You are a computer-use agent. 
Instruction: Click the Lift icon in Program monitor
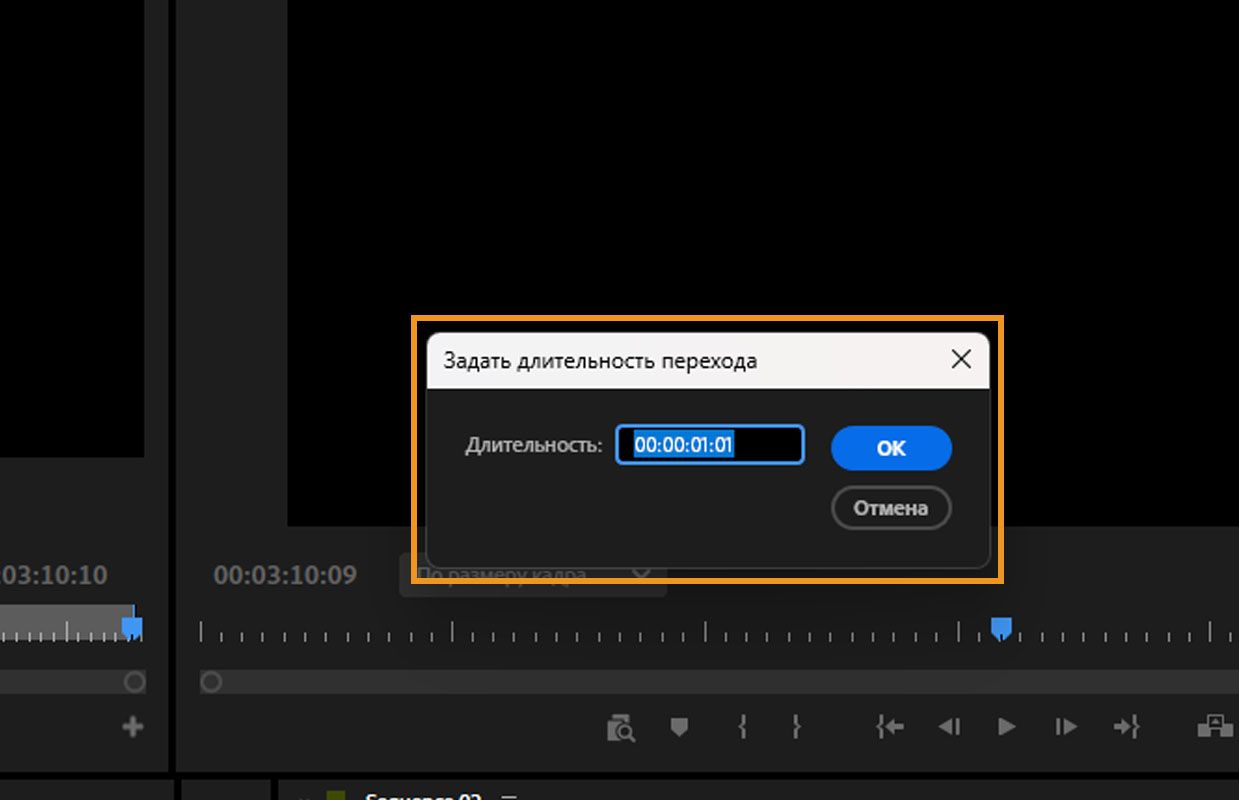[x=1215, y=726]
